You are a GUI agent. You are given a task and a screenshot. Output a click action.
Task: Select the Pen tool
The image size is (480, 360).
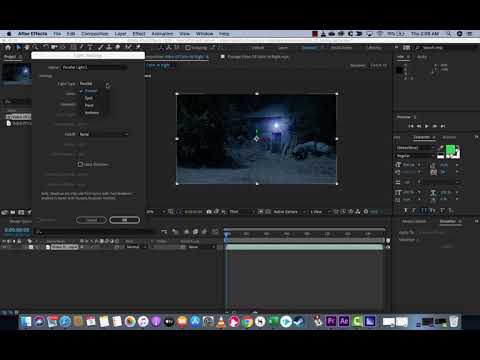[82, 47]
